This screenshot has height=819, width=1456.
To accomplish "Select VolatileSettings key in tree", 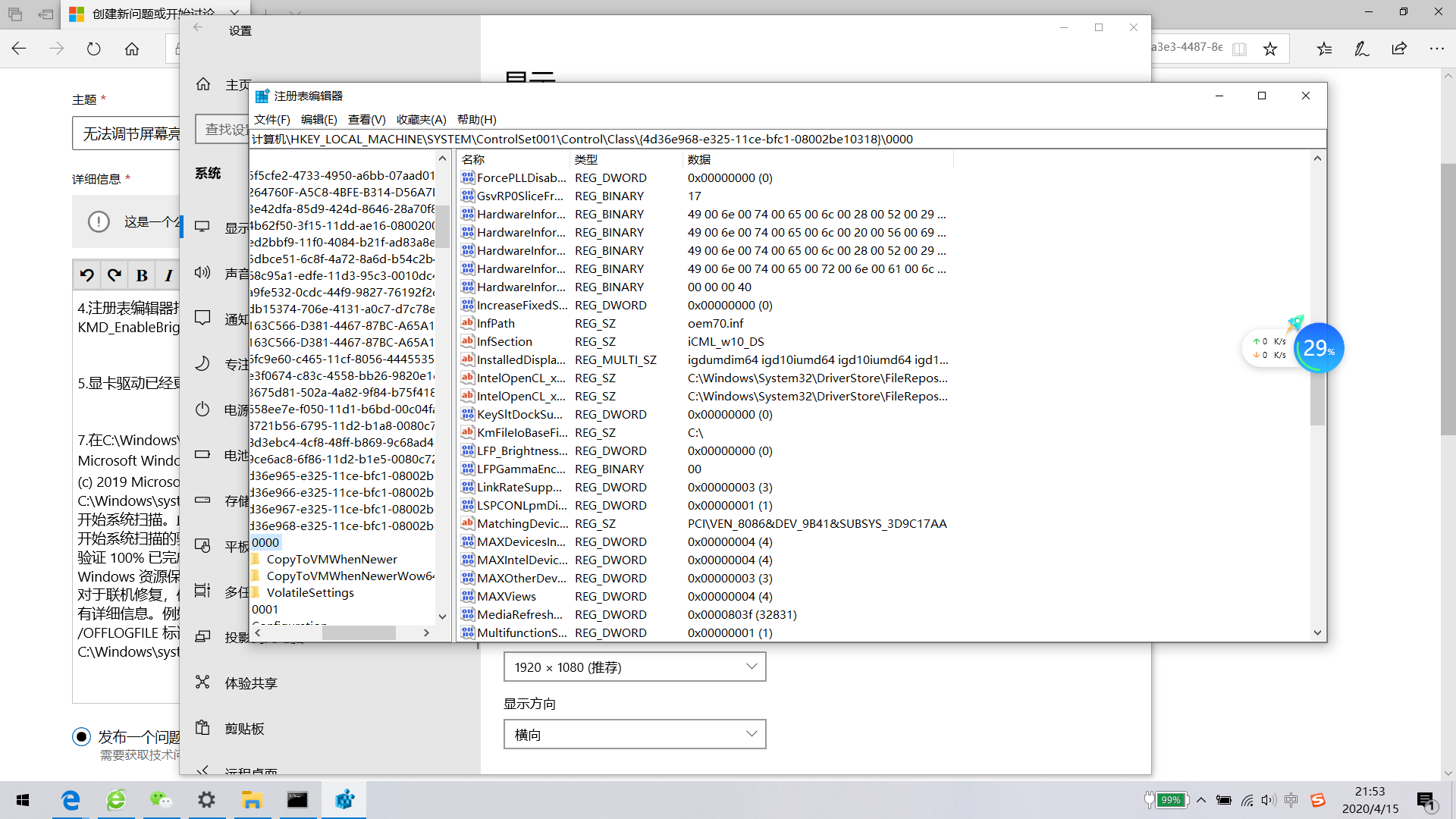I will pos(310,593).
